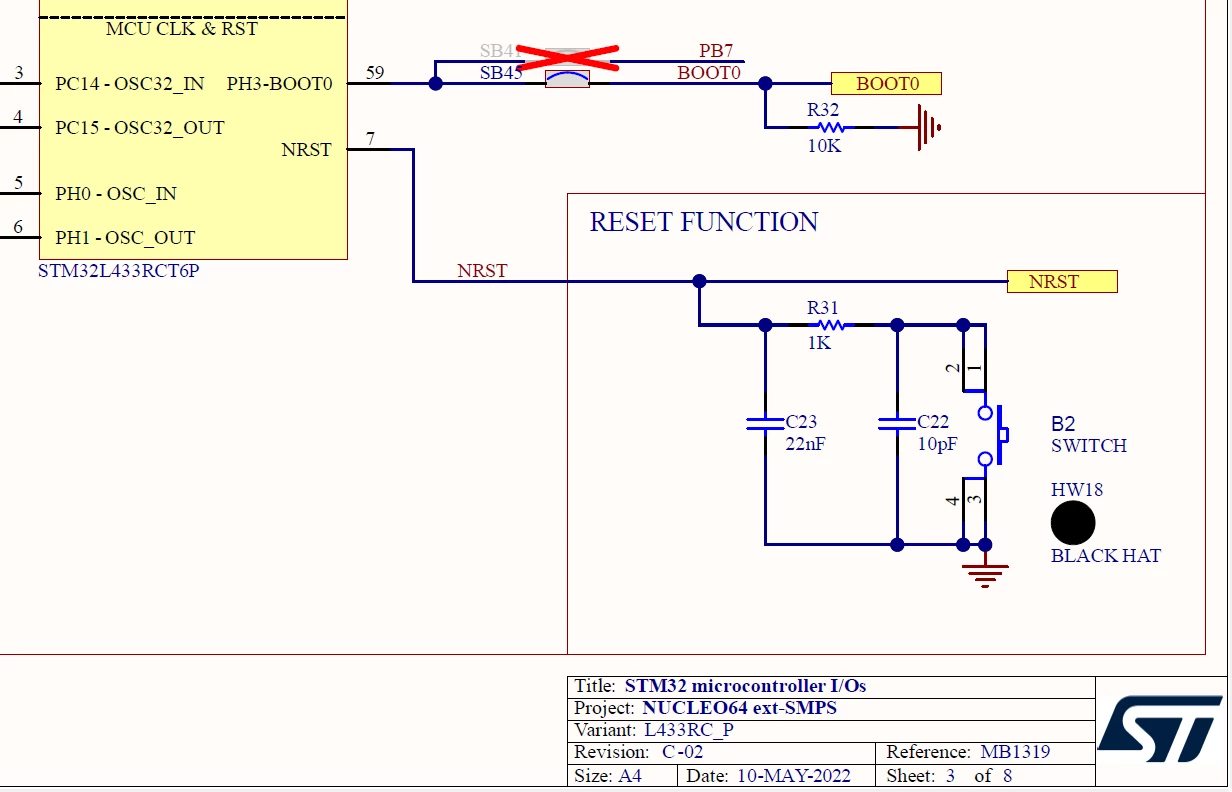Click the Revision C-02 field
Viewport: 1232px width, 792px height.
click(722, 752)
